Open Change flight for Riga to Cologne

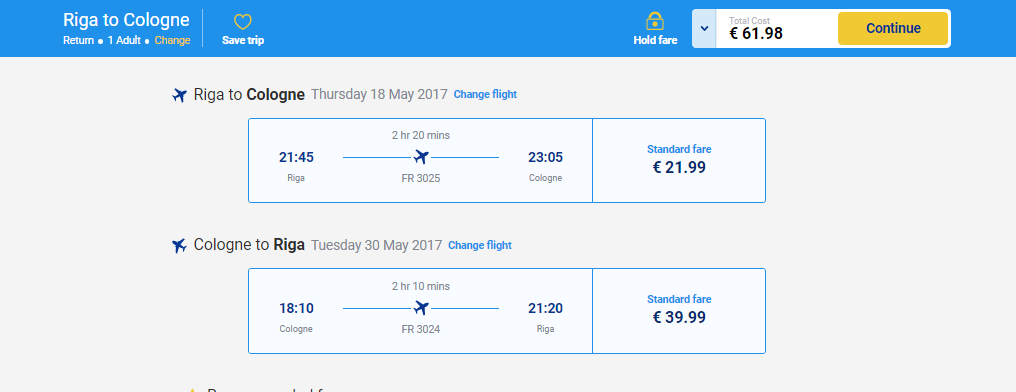tap(485, 94)
